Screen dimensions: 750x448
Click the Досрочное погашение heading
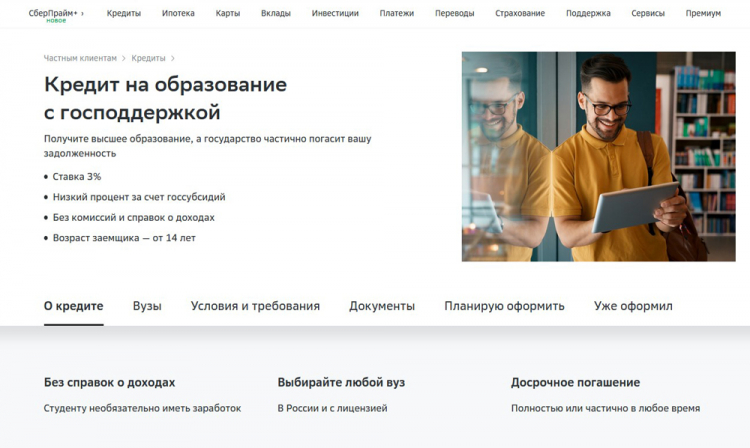[x=575, y=382]
